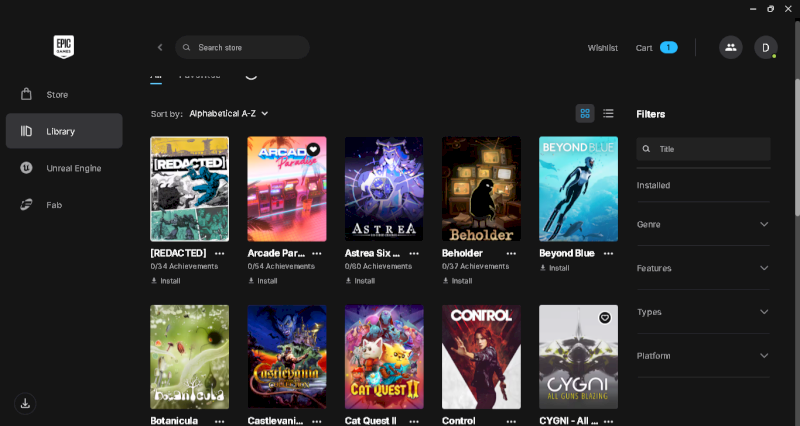
Task: Expand the Features filter
Action: coord(703,268)
